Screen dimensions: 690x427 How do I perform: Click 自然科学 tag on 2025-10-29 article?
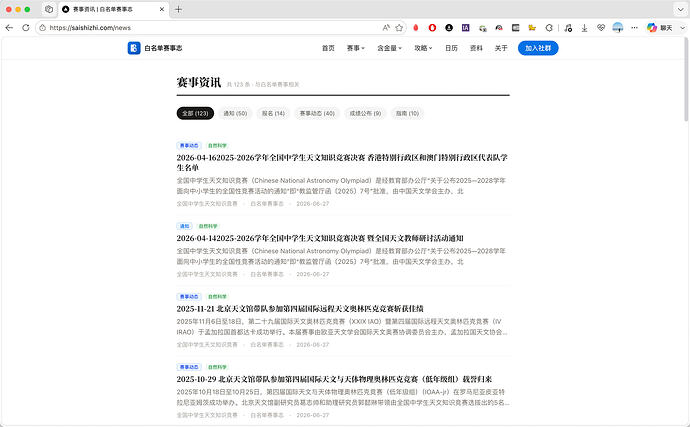217,367
